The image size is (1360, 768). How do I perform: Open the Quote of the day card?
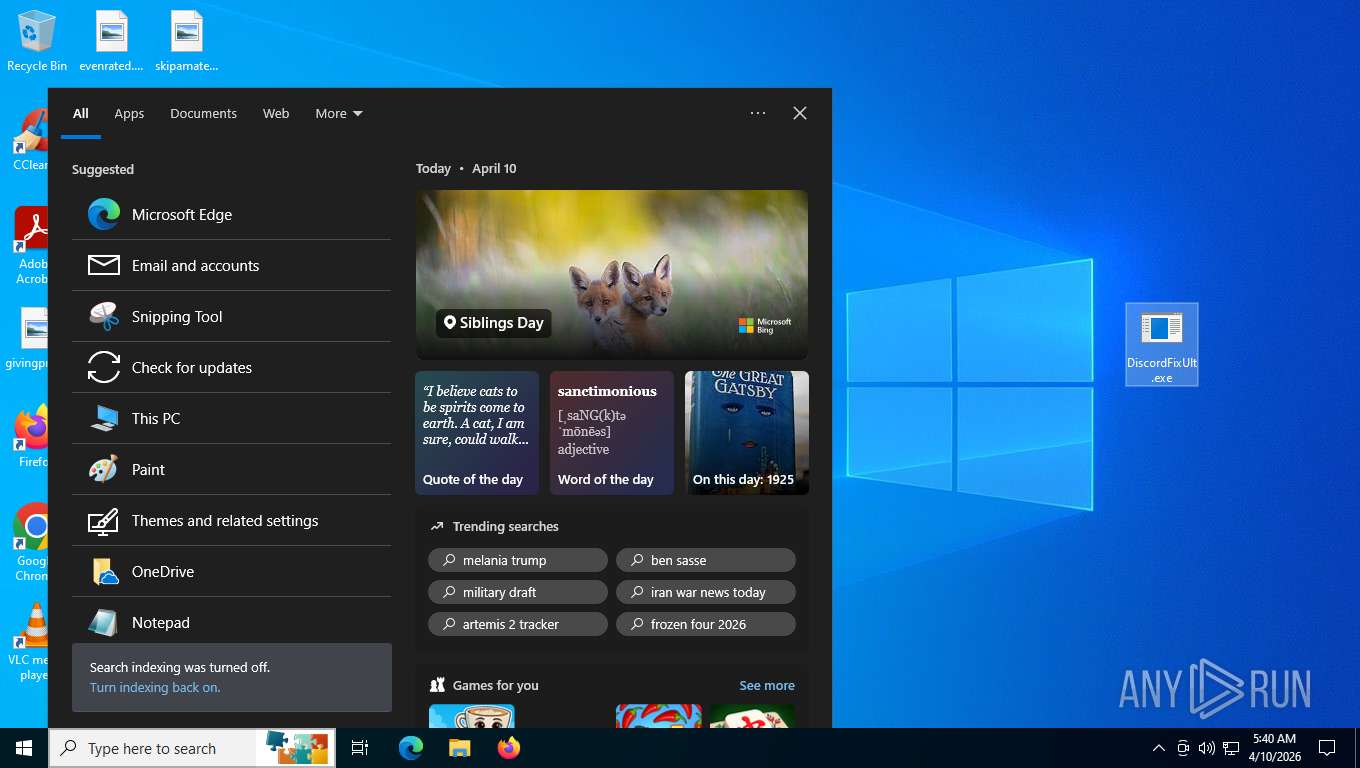coord(477,433)
